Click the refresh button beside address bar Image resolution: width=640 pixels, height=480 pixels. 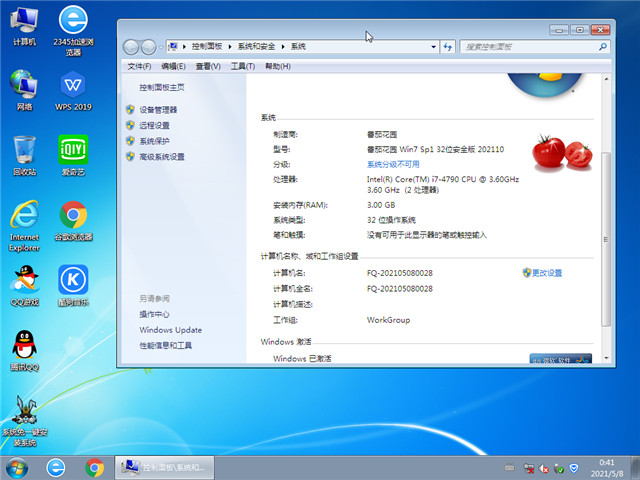[448, 47]
